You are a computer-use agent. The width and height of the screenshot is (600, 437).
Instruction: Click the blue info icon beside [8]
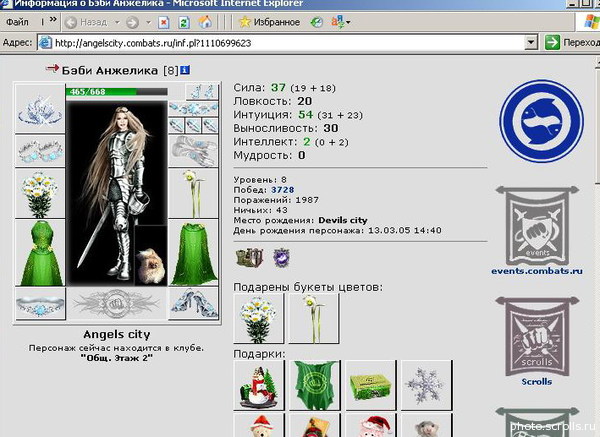click(185, 70)
